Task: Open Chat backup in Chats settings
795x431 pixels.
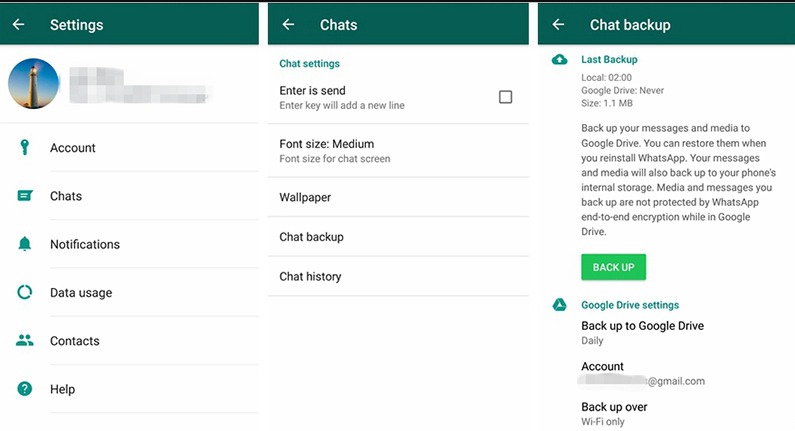Action: point(398,237)
